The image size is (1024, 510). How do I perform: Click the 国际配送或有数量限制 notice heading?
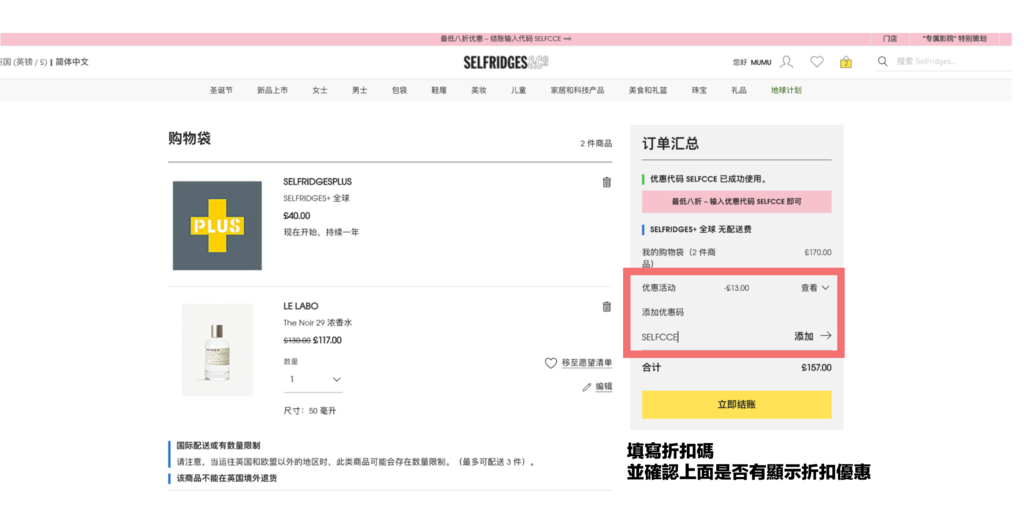[x=218, y=446]
